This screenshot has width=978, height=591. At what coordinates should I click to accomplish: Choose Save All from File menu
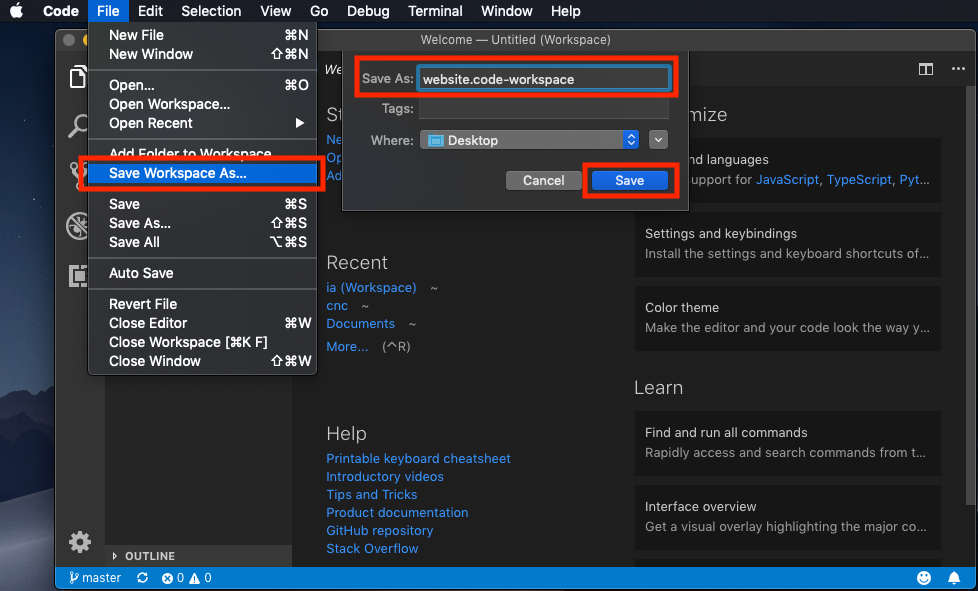203,242
